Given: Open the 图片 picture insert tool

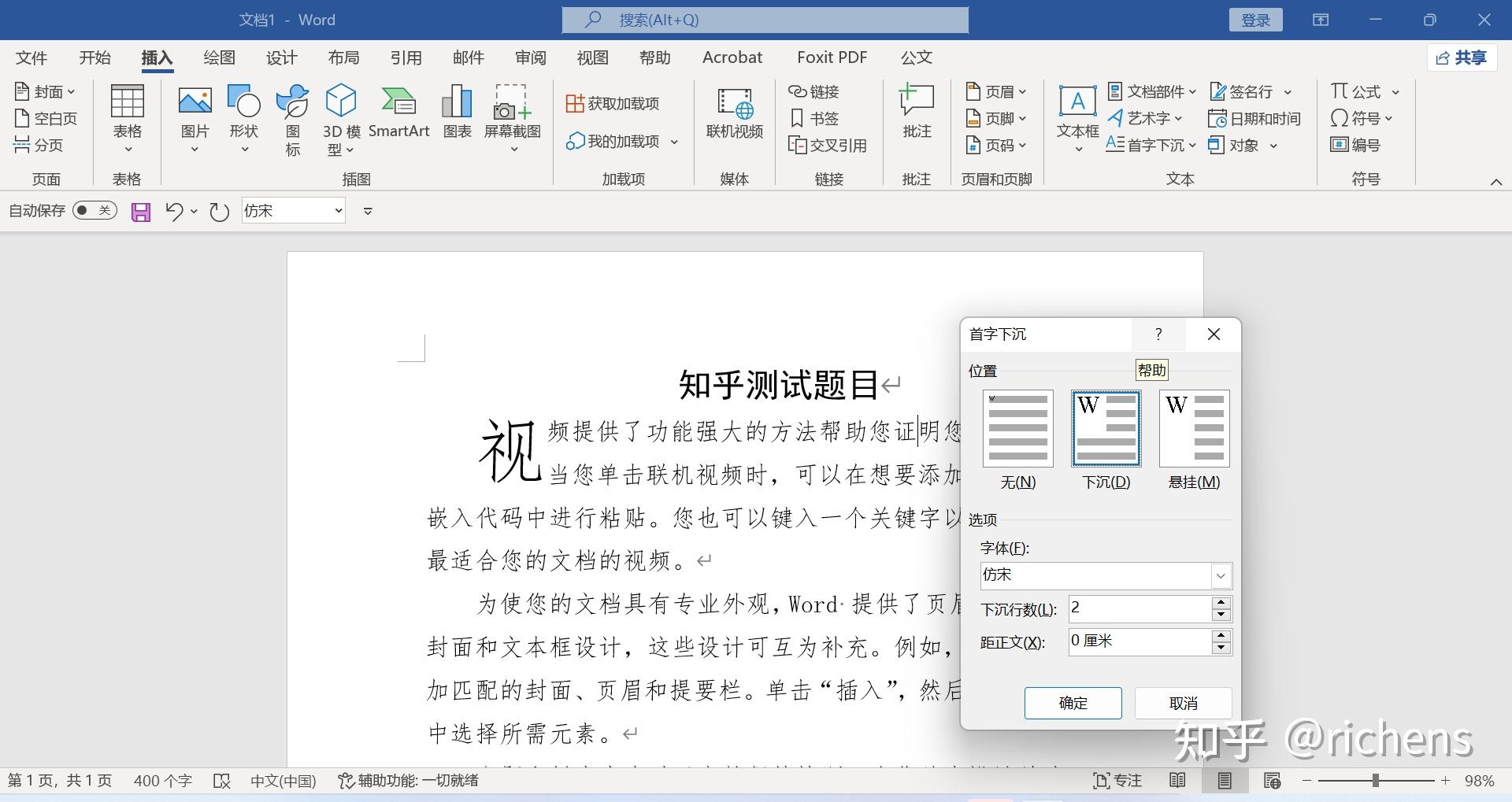Looking at the screenshot, I should 195,120.
